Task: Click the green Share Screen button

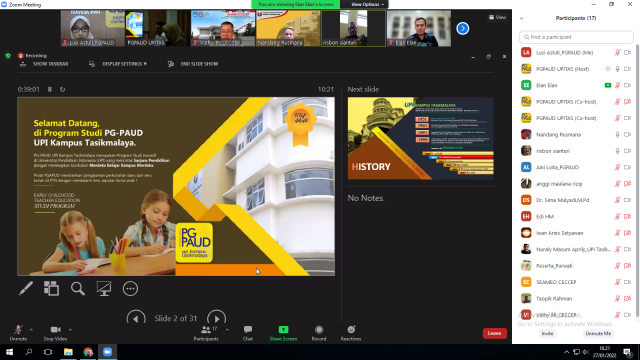Action: point(283,333)
